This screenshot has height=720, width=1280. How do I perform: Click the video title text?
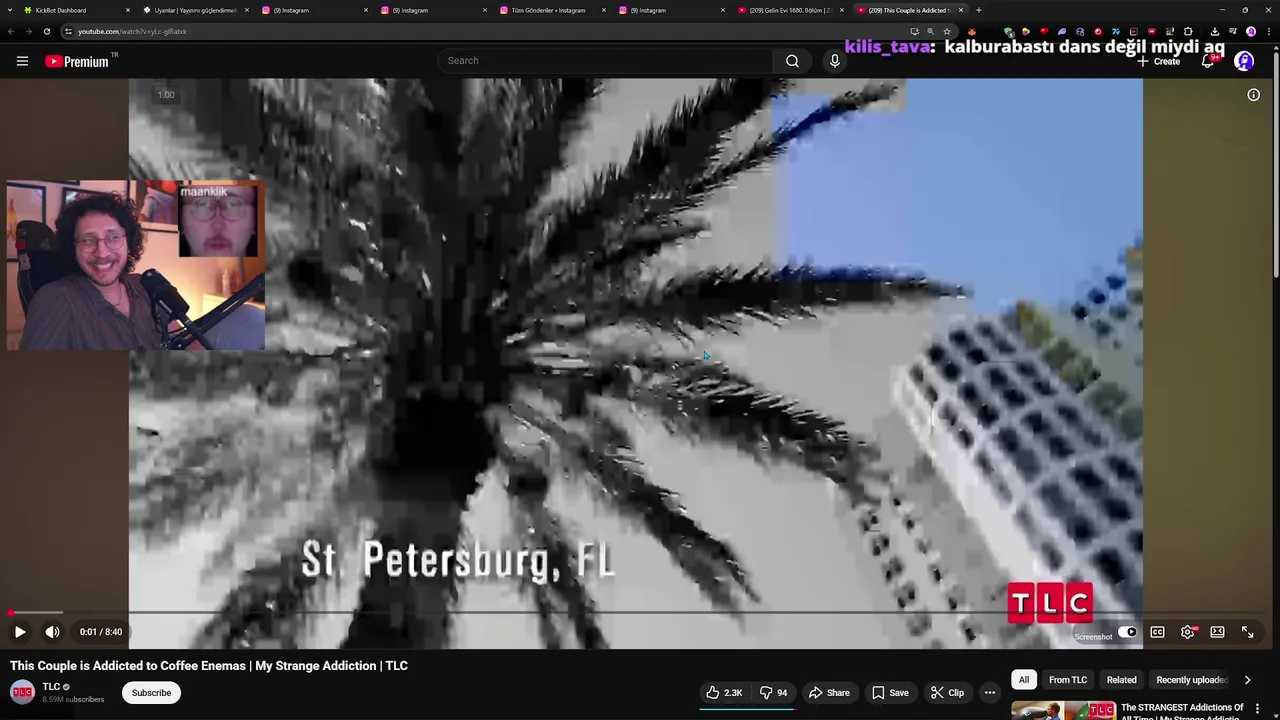209,666
